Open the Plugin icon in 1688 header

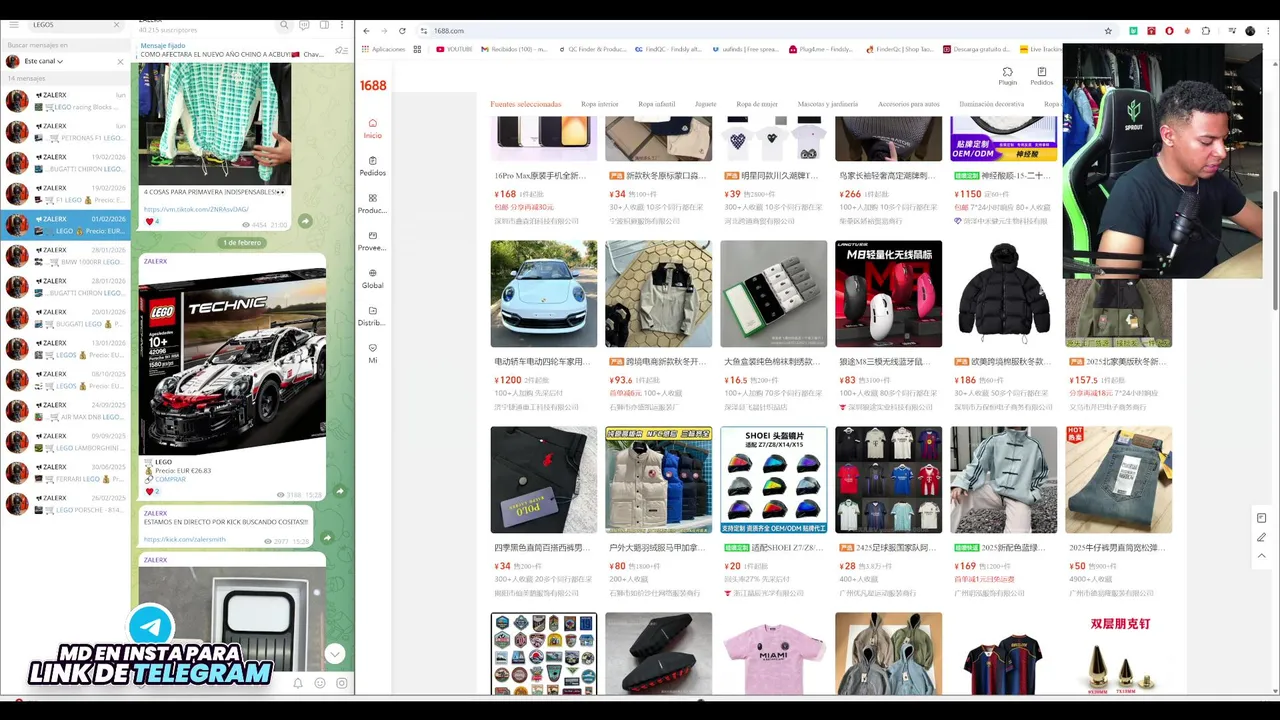(1007, 76)
